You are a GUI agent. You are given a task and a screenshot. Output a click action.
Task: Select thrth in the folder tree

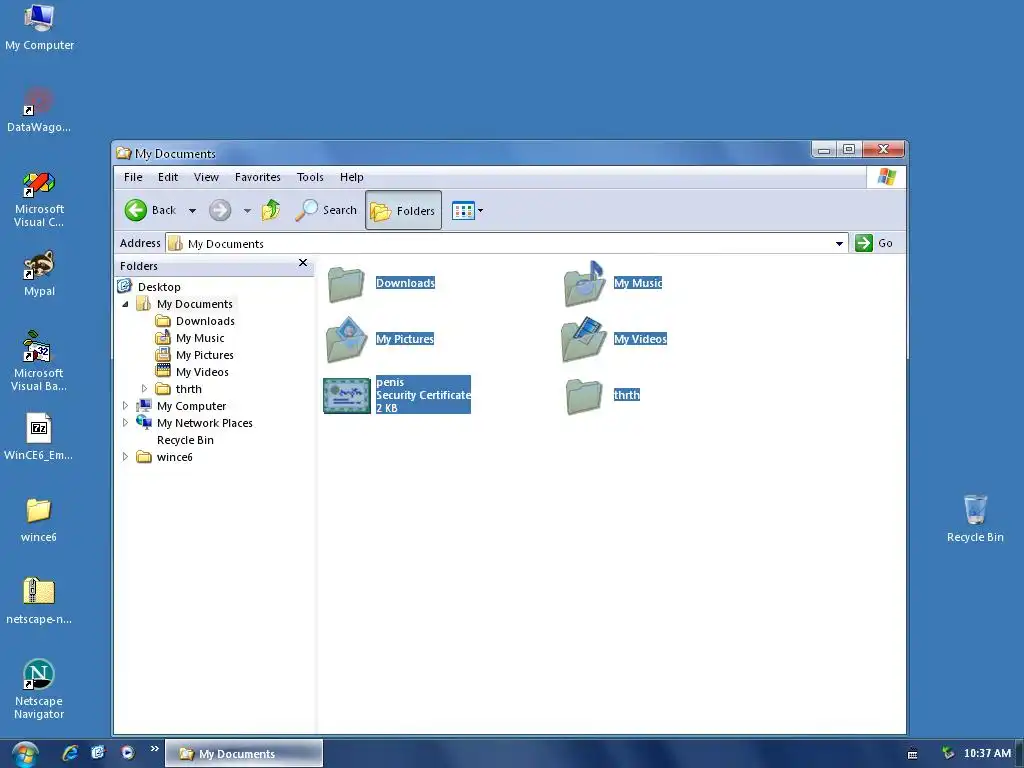(x=188, y=389)
